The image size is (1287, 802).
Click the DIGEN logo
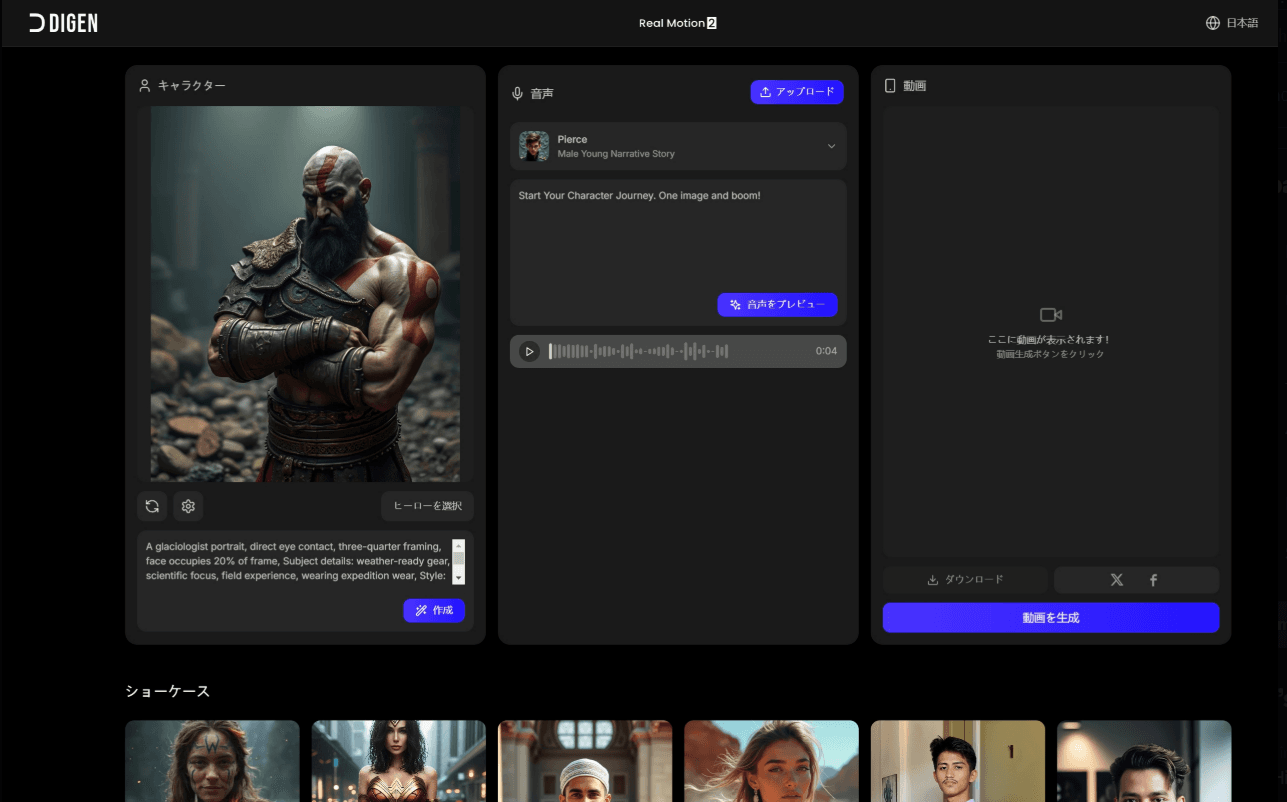click(x=63, y=23)
